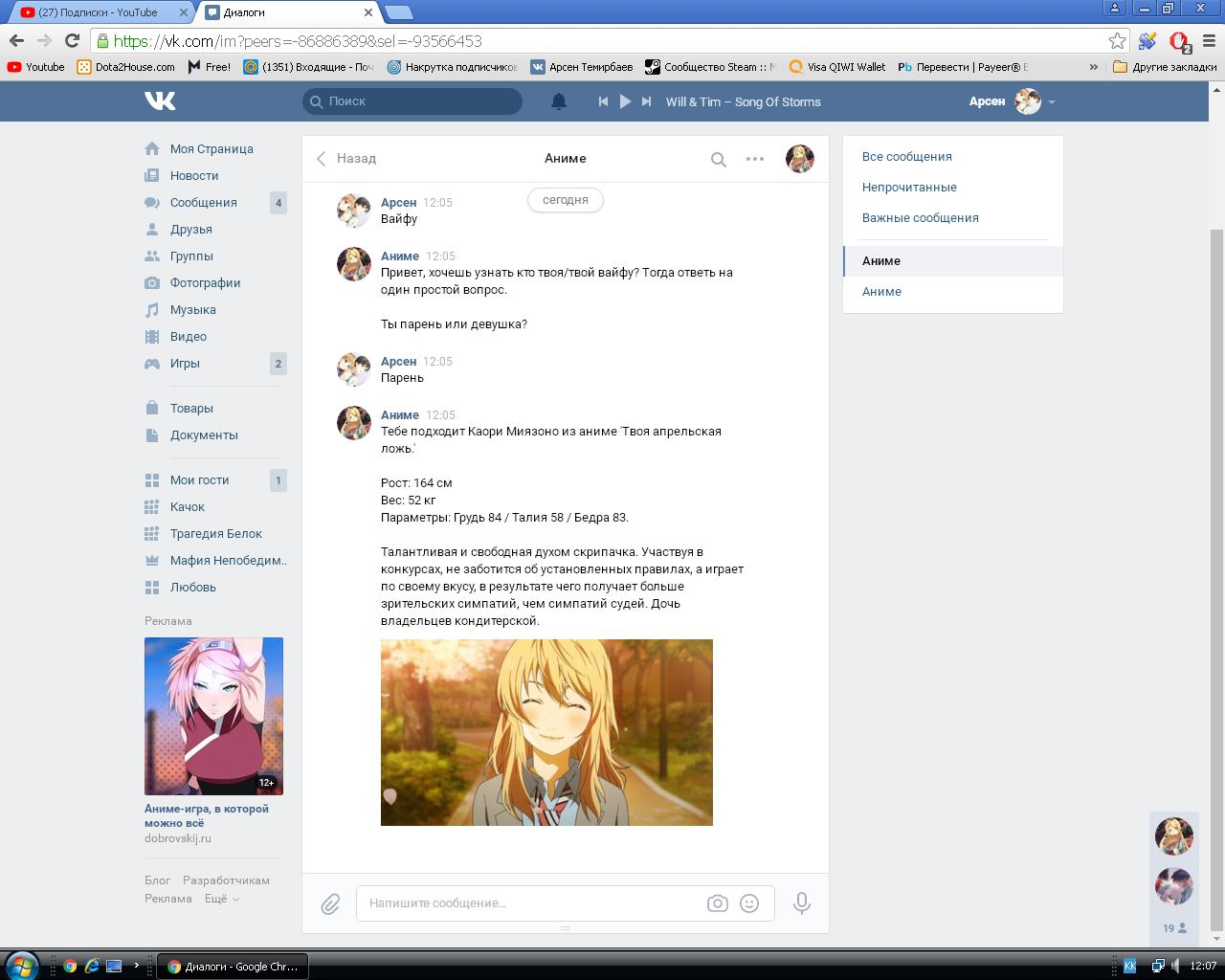The image size is (1225, 980).
Task: Click the Моя Страница home icon
Action: [152, 148]
